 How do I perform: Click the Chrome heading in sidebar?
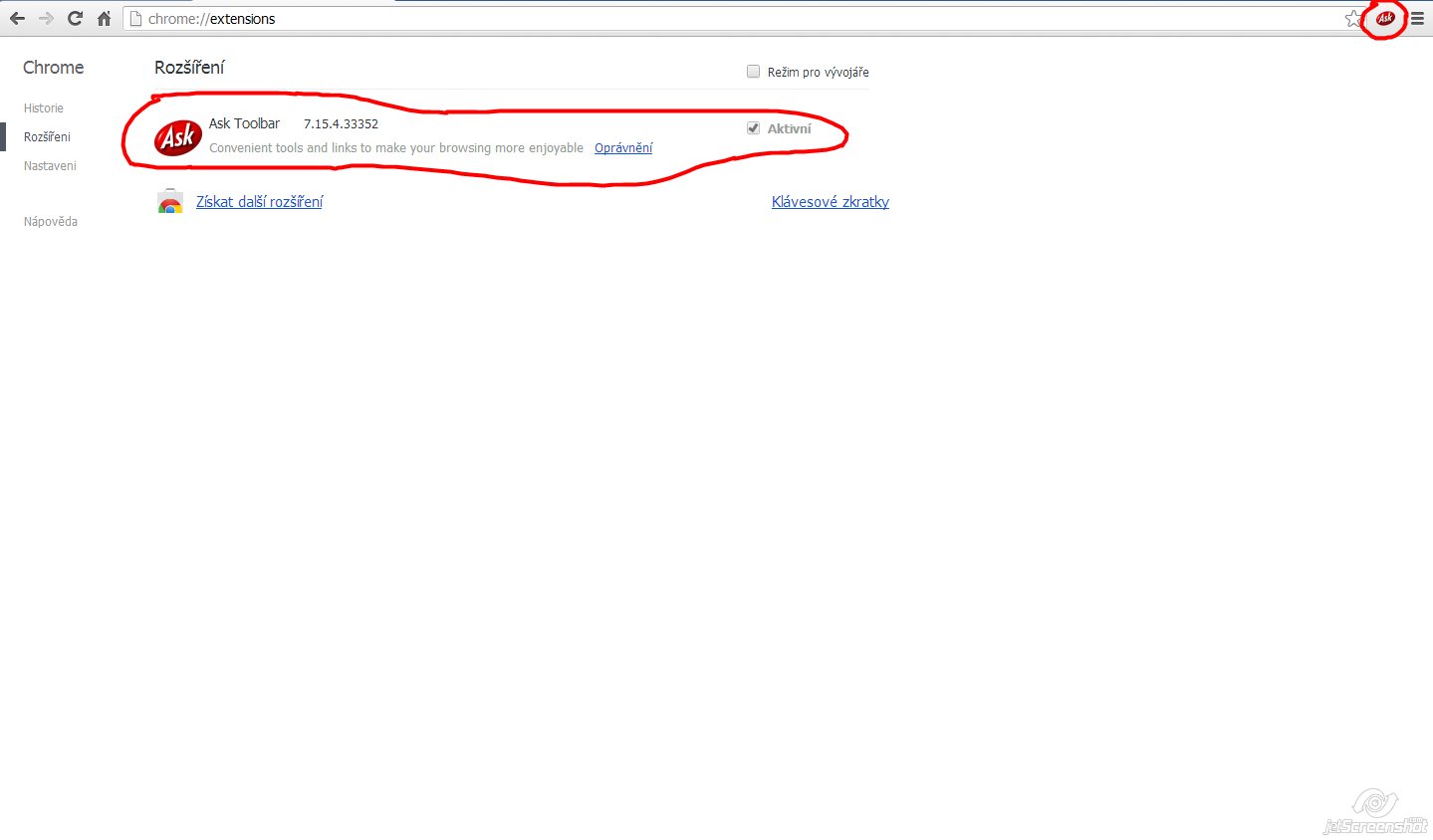tap(54, 68)
